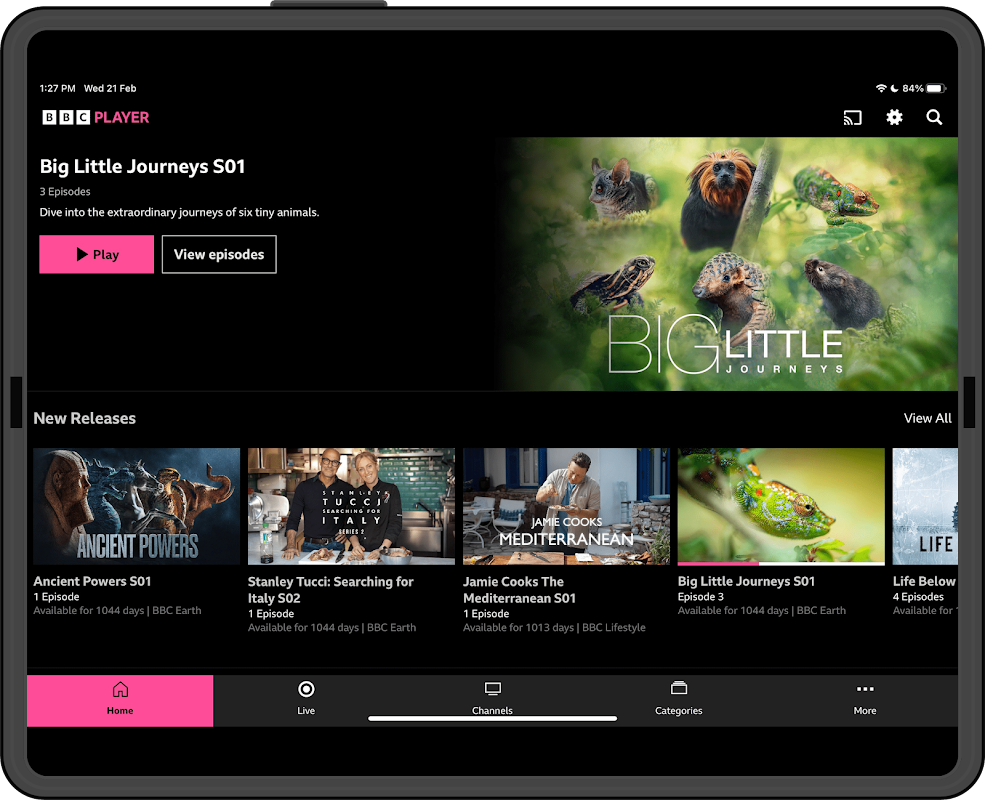Click the Big Little Journeys S01 hero heading
985x800 pixels.
[142, 166]
